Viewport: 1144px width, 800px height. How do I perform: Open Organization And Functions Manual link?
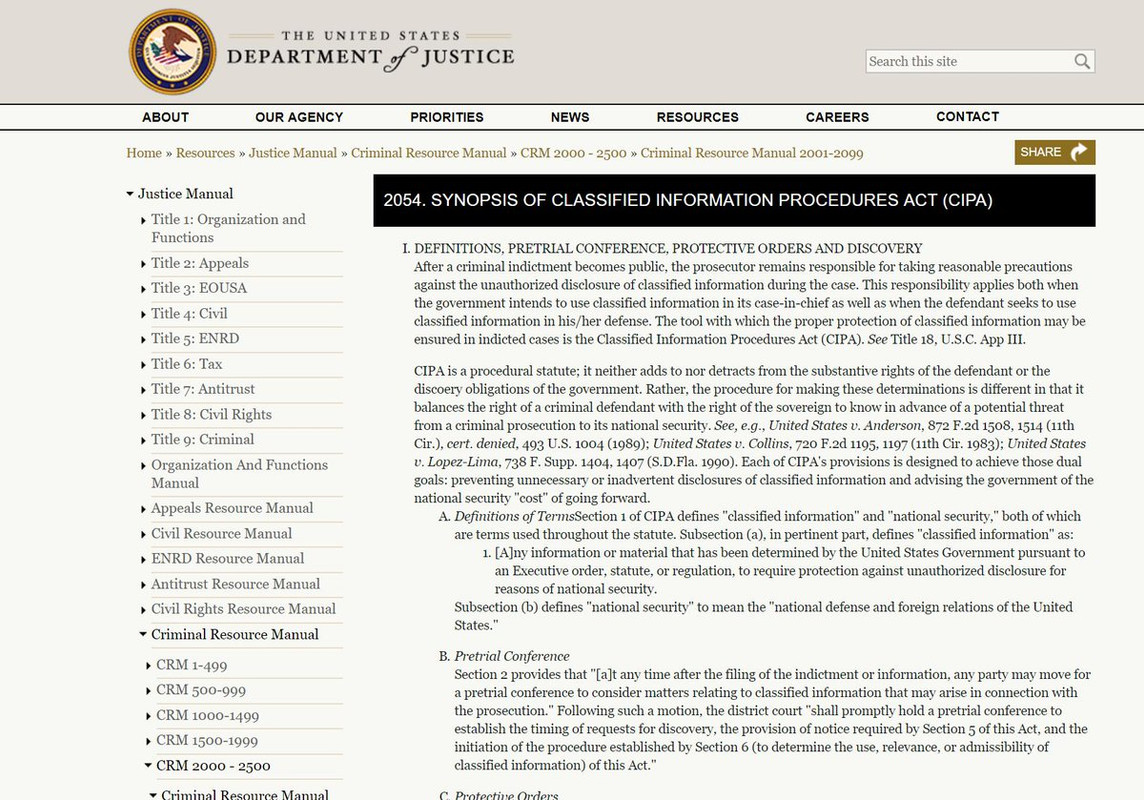239,474
